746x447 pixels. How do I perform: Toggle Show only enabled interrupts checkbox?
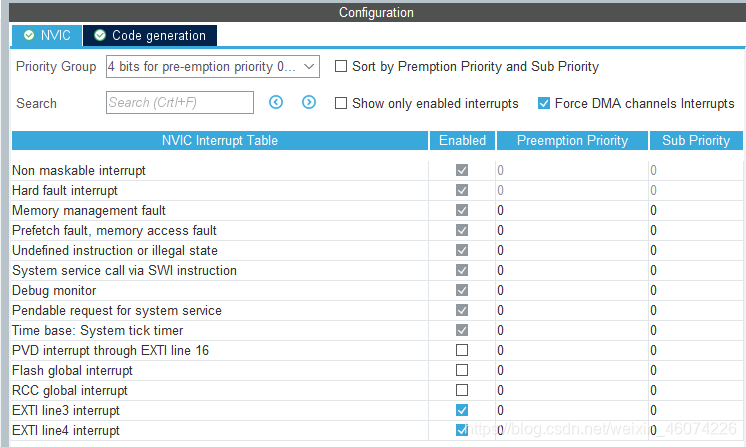pyautogui.click(x=341, y=103)
